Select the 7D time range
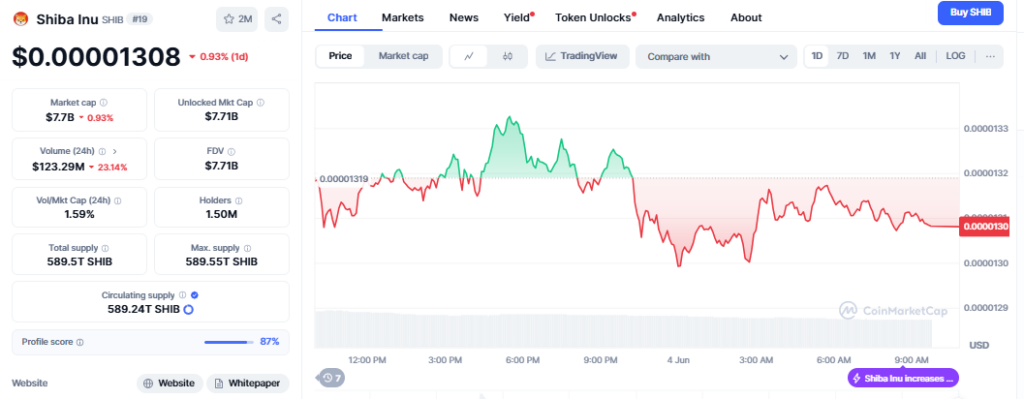This screenshot has height=399, width=1024. click(x=842, y=56)
